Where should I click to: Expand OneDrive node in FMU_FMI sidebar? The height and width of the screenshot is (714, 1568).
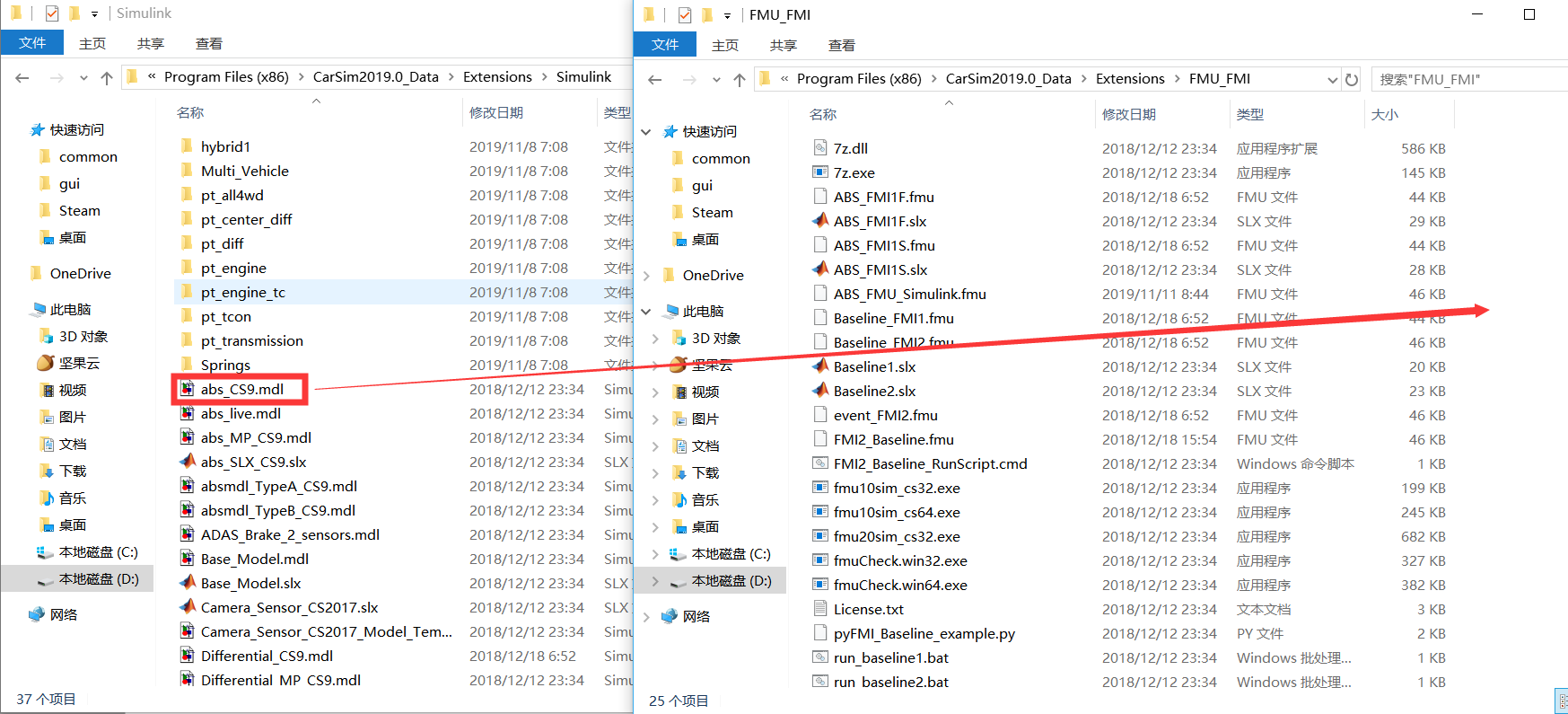pos(646,276)
